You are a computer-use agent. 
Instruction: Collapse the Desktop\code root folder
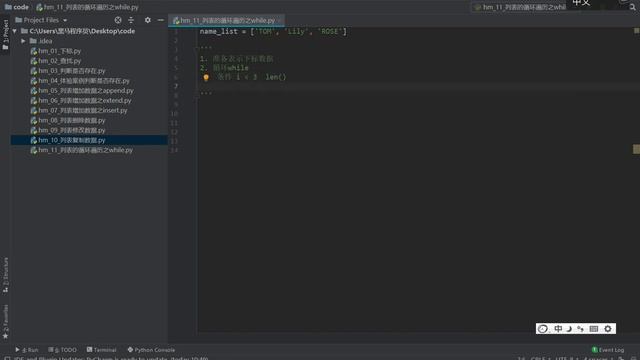coord(15,31)
